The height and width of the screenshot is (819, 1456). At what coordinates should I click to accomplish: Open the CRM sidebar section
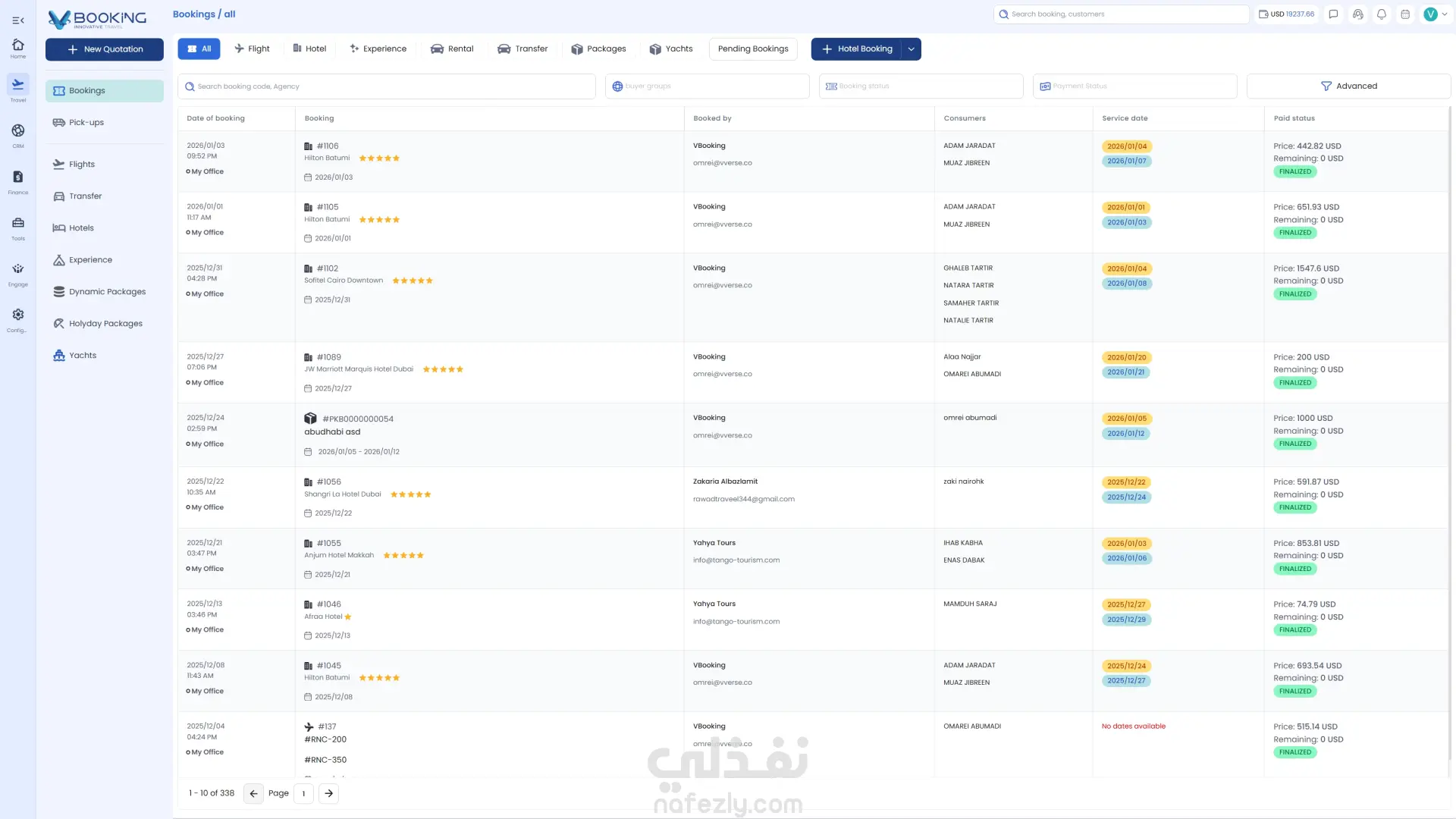(18, 135)
